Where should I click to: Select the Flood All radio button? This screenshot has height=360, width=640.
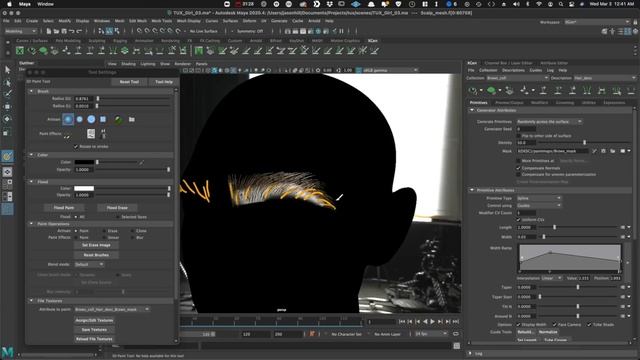tap(76, 217)
